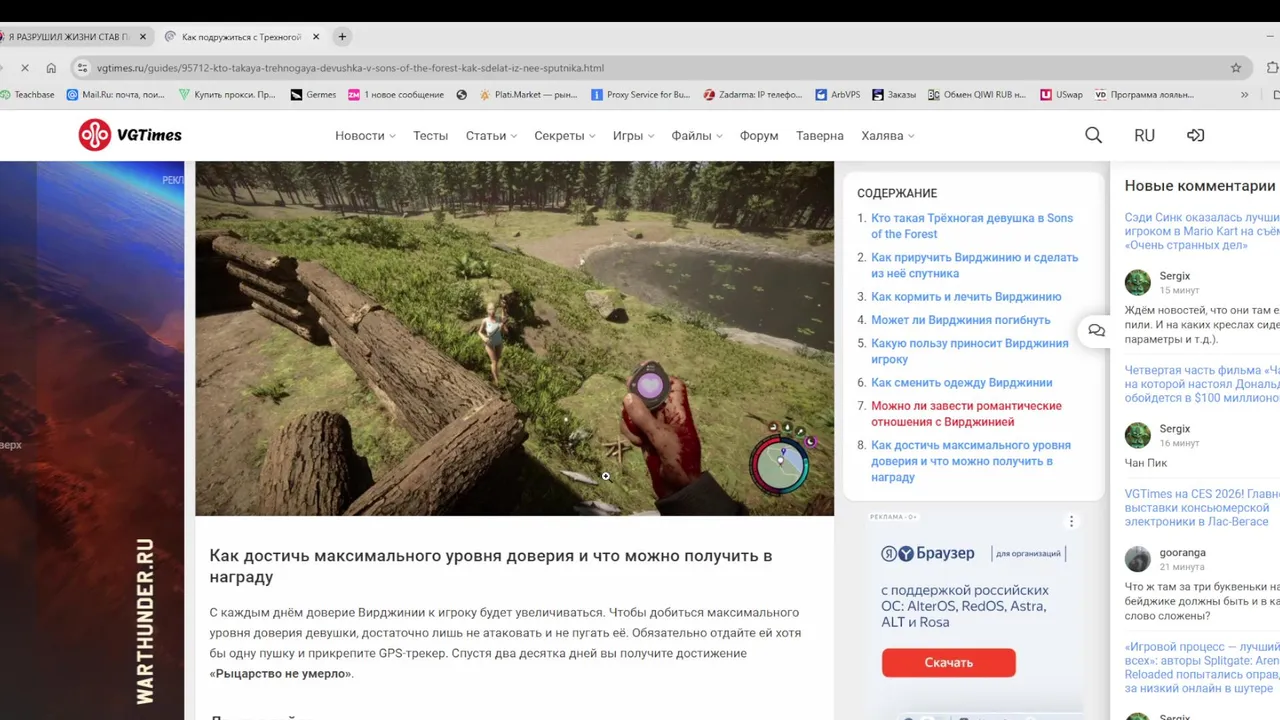
Task: Bookmark this page with the star icon
Action: pyautogui.click(x=1236, y=68)
